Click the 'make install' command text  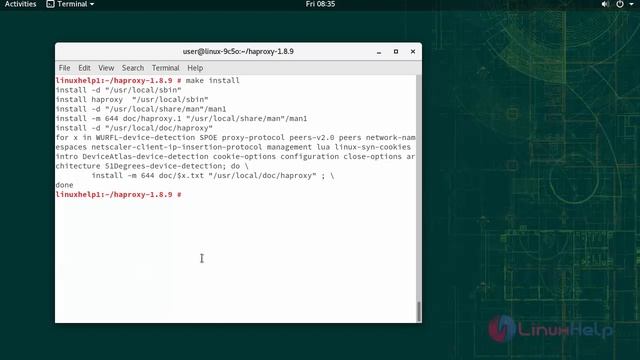(213, 80)
